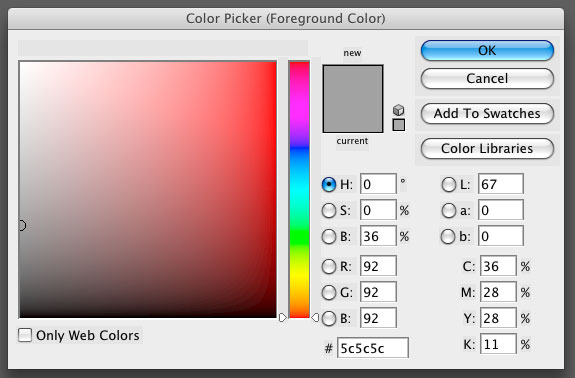Click the S saturation value field

click(x=378, y=210)
